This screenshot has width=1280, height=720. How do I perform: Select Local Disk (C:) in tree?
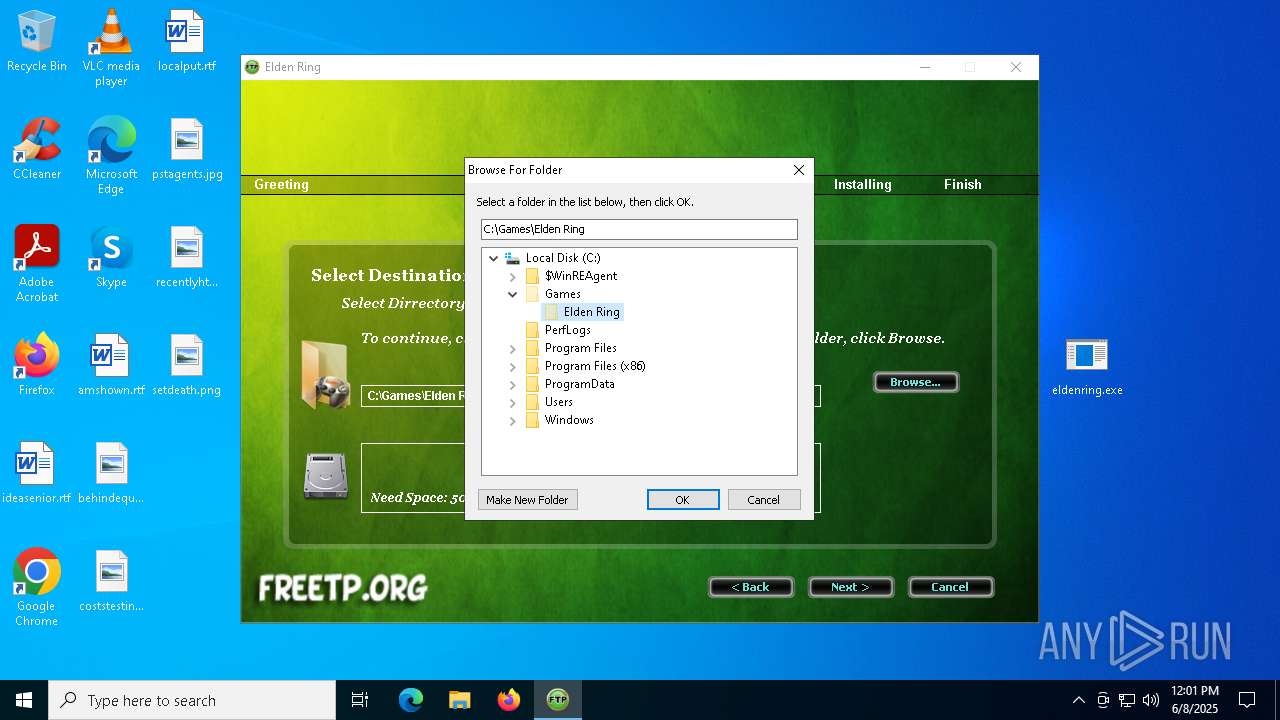point(563,258)
